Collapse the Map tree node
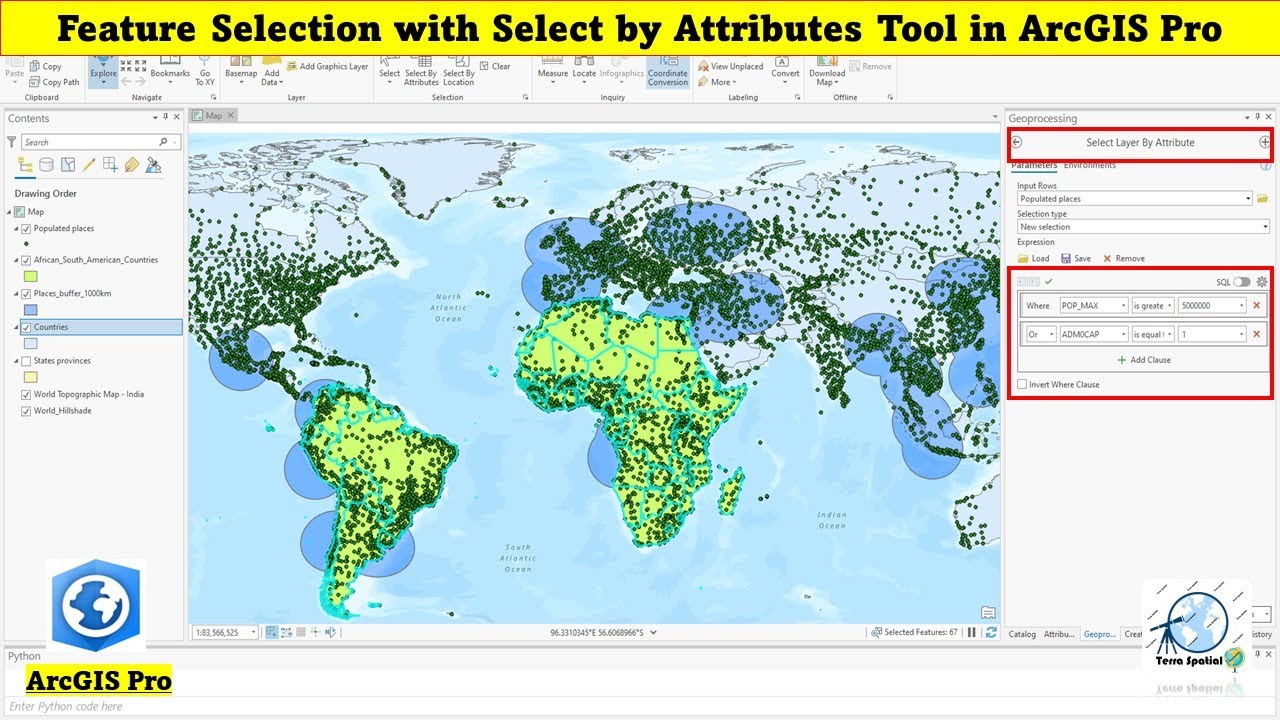The image size is (1280, 720). coord(10,212)
